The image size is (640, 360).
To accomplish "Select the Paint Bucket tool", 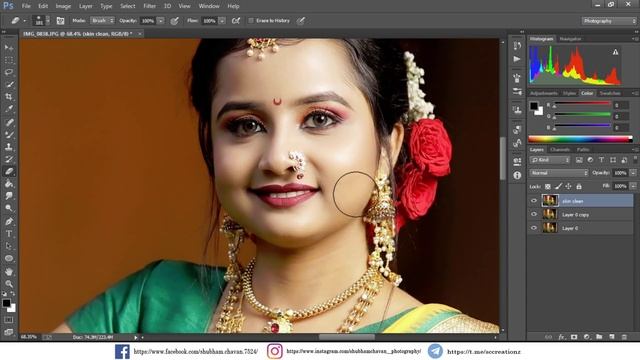I will 9,184.
